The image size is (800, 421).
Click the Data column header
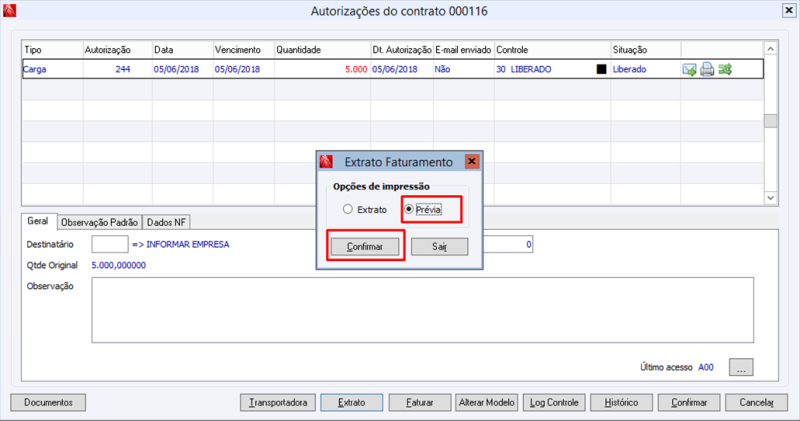pos(183,50)
